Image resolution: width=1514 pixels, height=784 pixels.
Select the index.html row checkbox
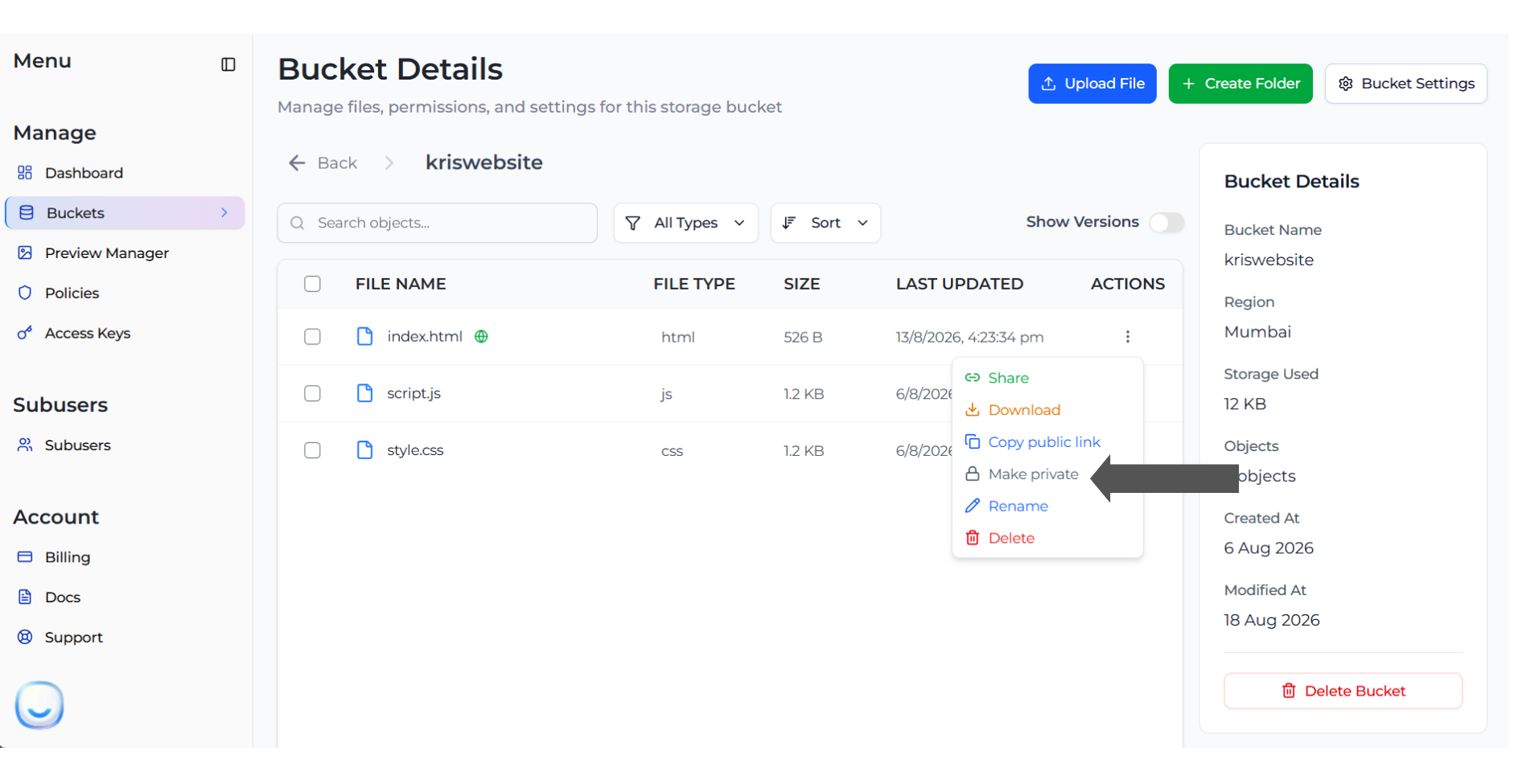[x=312, y=337]
